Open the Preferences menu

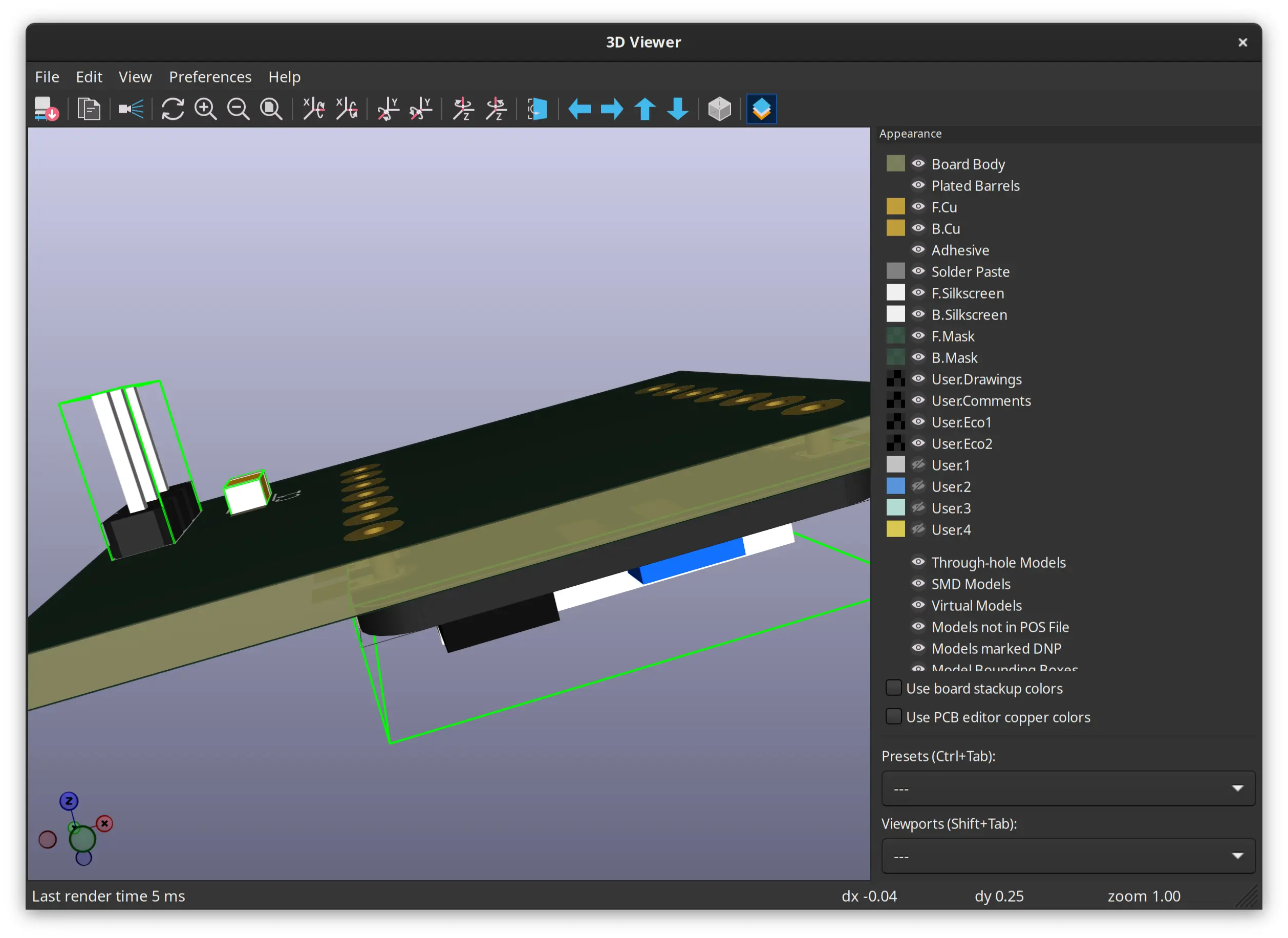point(210,77)
